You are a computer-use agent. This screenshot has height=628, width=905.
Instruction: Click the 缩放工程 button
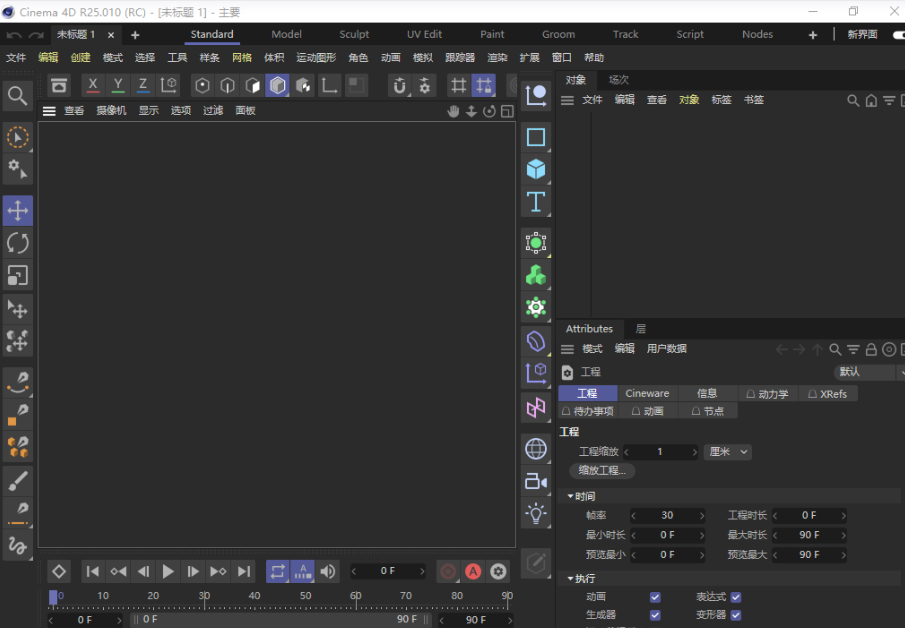(602, 470)
